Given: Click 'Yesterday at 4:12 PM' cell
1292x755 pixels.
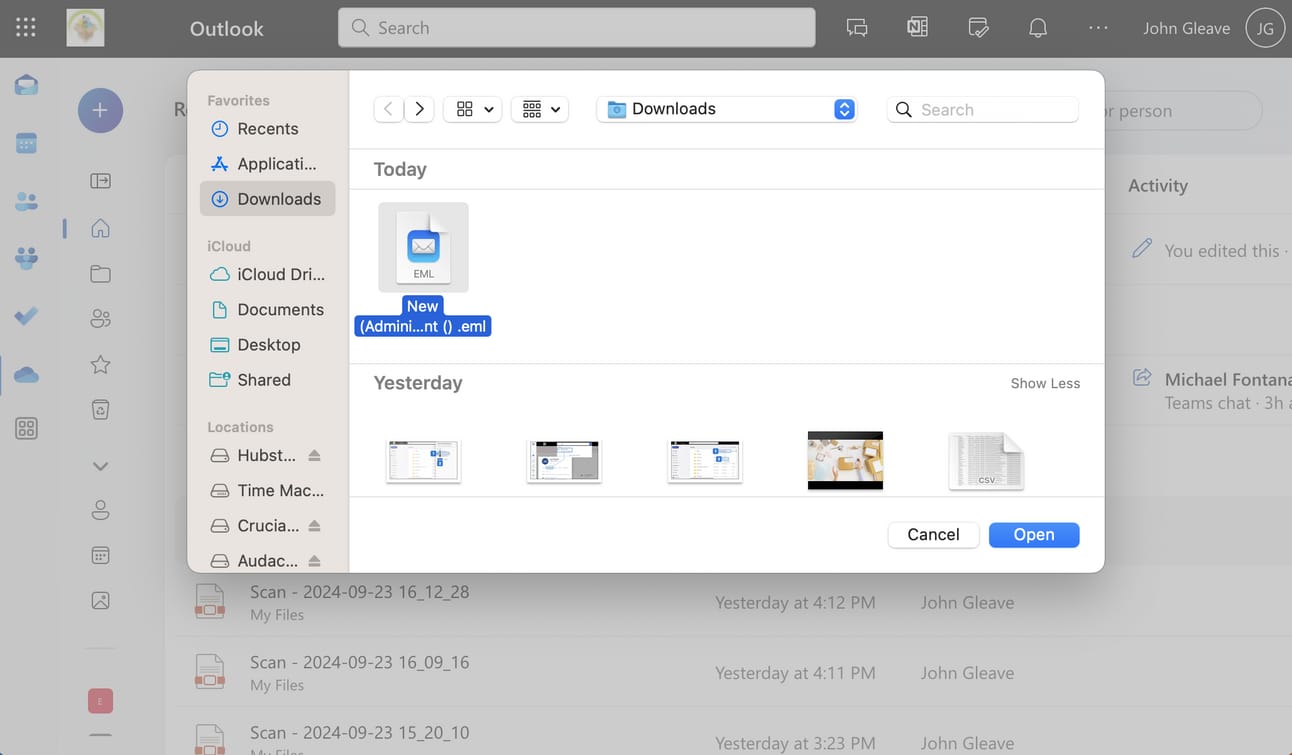Looking at the screenshot, I should [795, 602].
